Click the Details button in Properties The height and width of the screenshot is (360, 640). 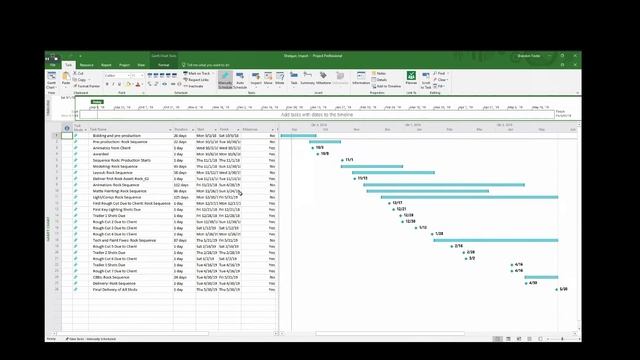click(x=380, y=80)
